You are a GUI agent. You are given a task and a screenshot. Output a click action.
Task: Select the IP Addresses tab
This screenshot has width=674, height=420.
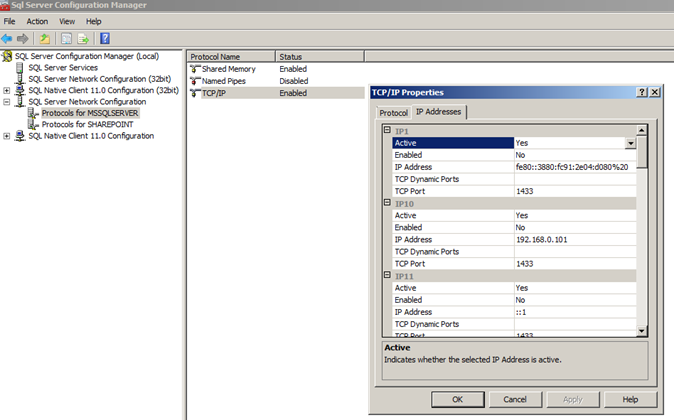pos(438,112)
